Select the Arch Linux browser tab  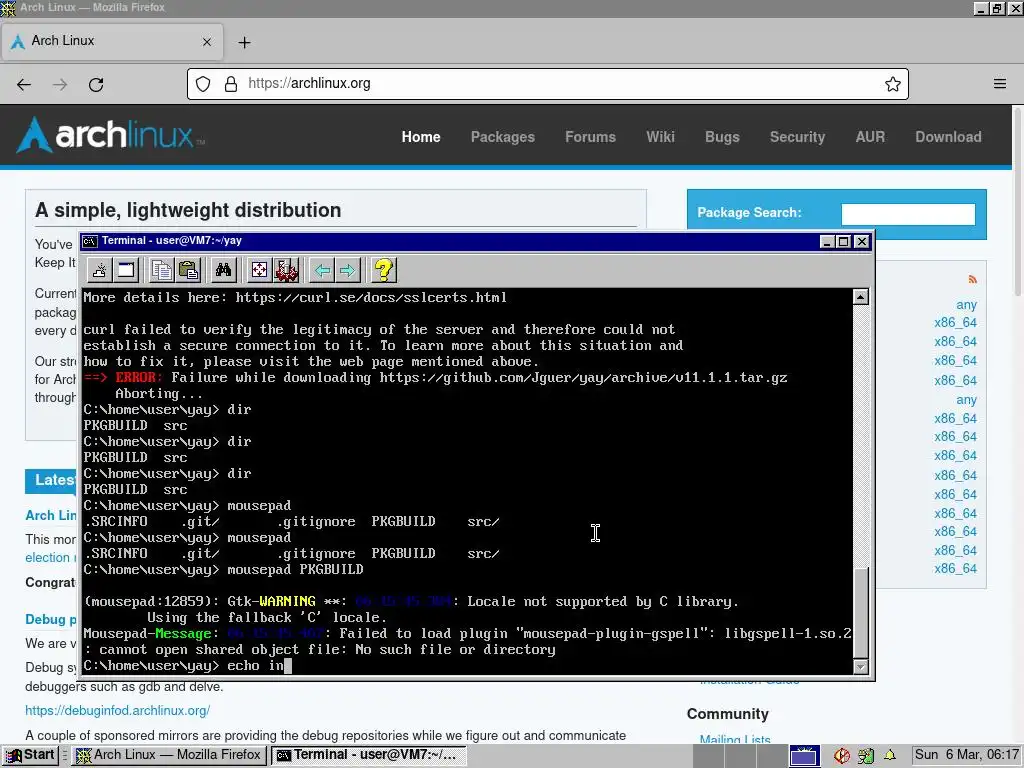point(112,41)
